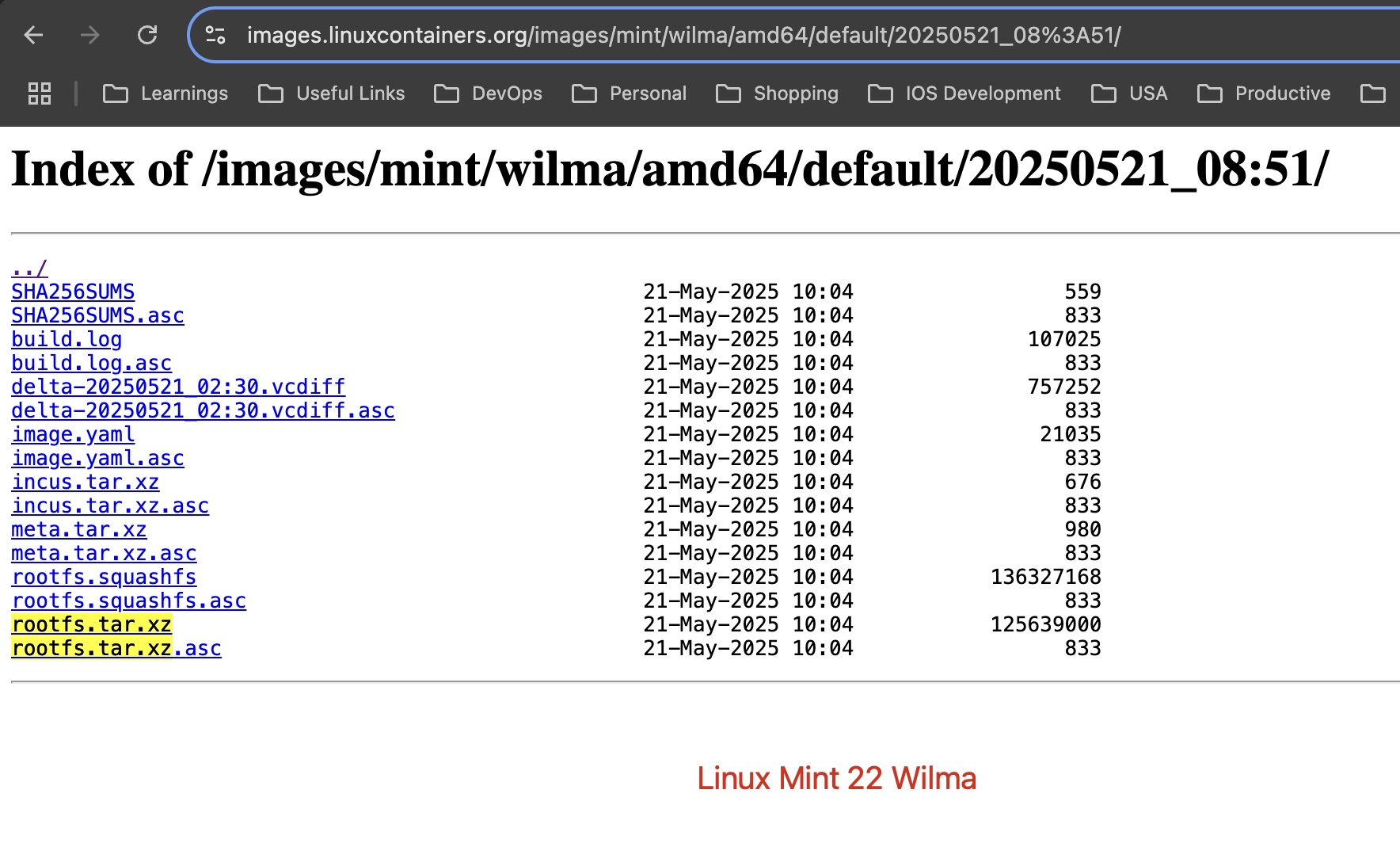This screenshot has width=1400, height=843.
Task: Go to parent directory ../ link
Action: point(29,268)
